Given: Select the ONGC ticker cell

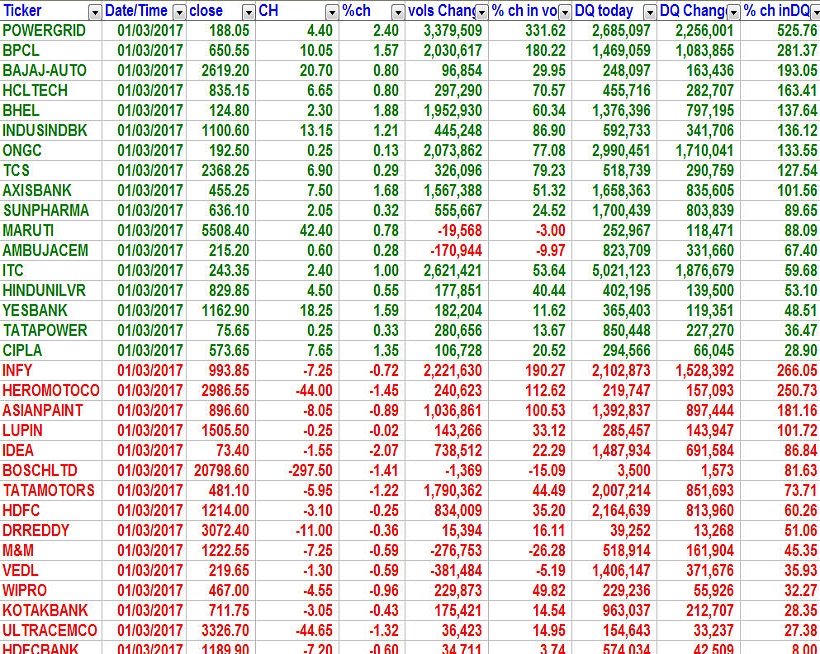Looking at the screenshot, I should pyautogui.click(x=51, y=151).
